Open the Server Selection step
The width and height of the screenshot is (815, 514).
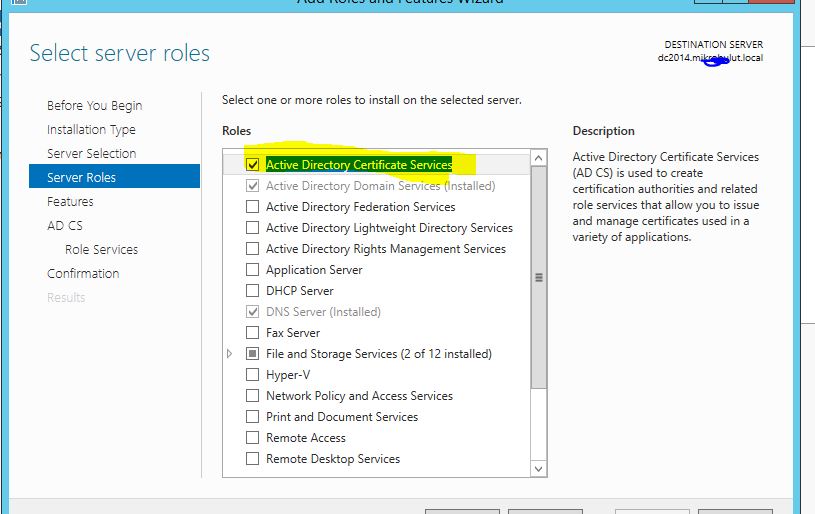pyautogui.click(x=91, y=153)
